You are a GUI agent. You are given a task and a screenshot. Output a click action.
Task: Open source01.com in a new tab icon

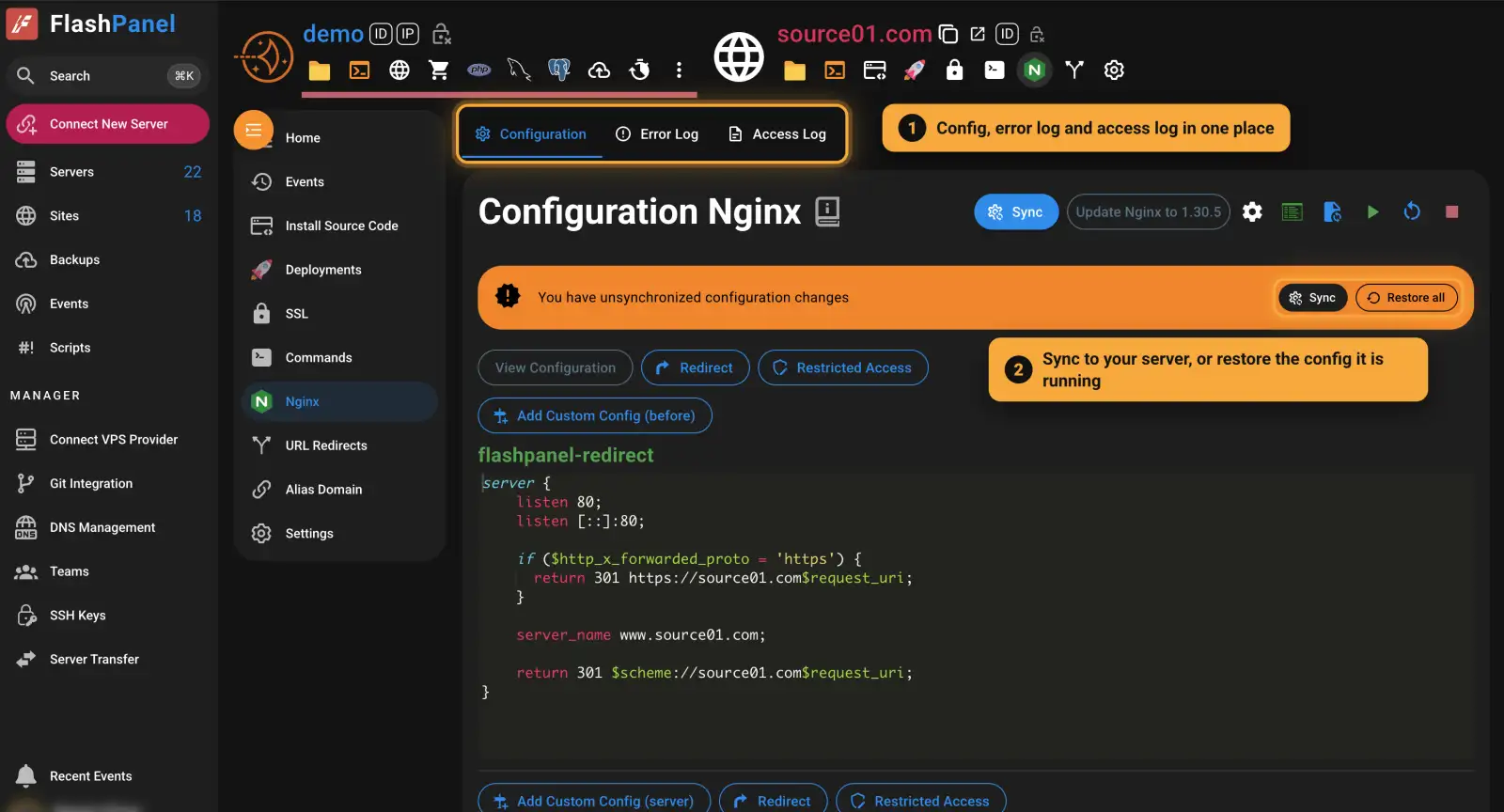pyautogui.click(x=978, y=34)
